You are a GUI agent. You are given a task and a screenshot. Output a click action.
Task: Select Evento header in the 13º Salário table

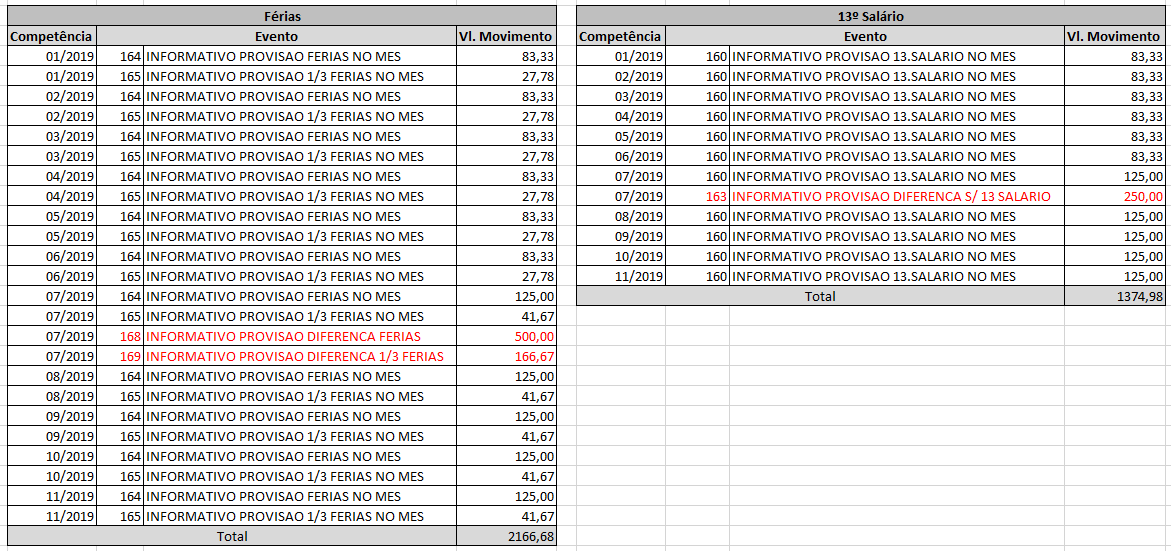click(865, 36)
